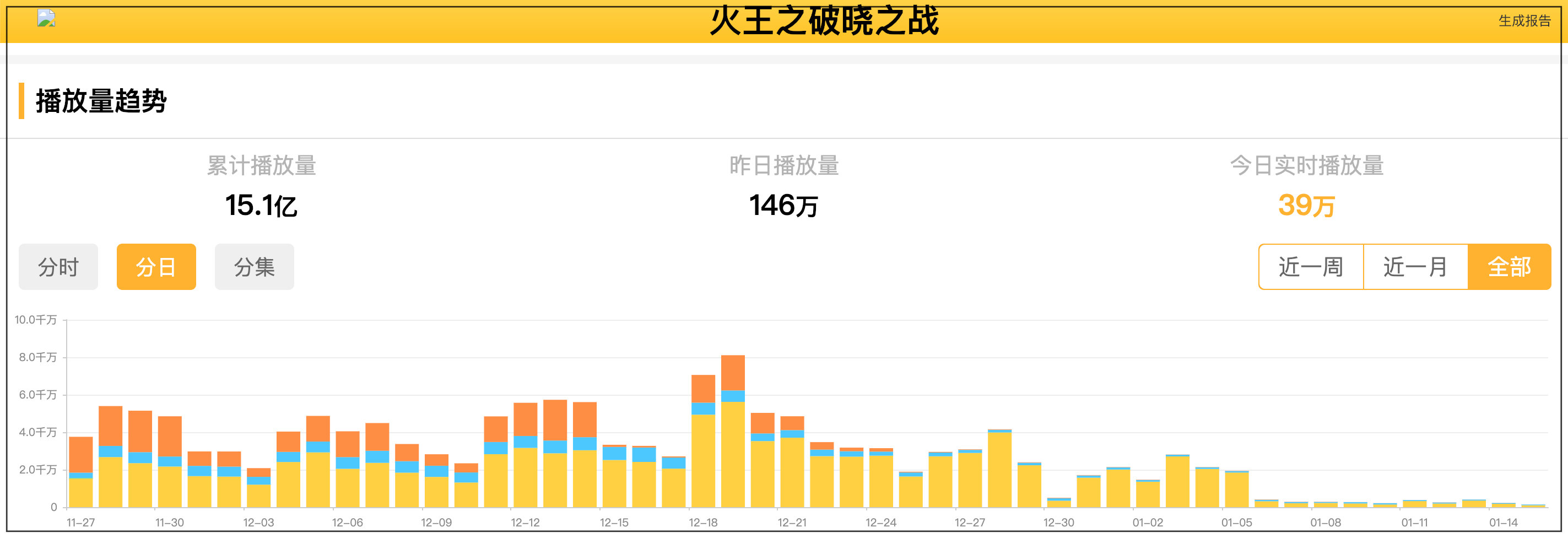Click the 累计播放量 label
The height and width of the screenshot is (538, 1568).
(x=261, y=165)
